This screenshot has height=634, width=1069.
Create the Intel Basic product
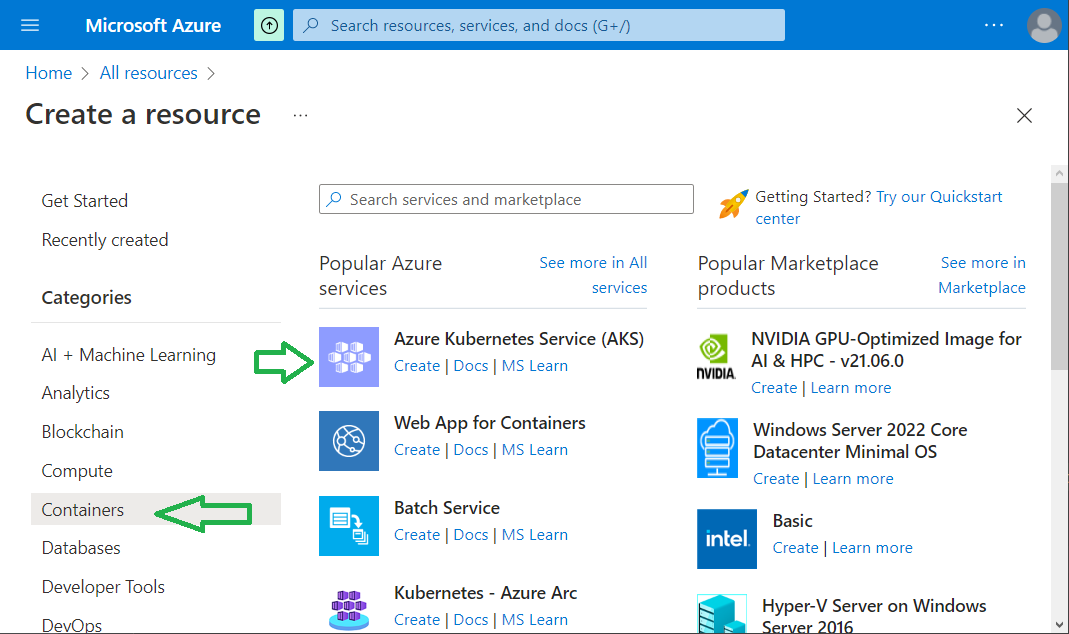[795, 548]
